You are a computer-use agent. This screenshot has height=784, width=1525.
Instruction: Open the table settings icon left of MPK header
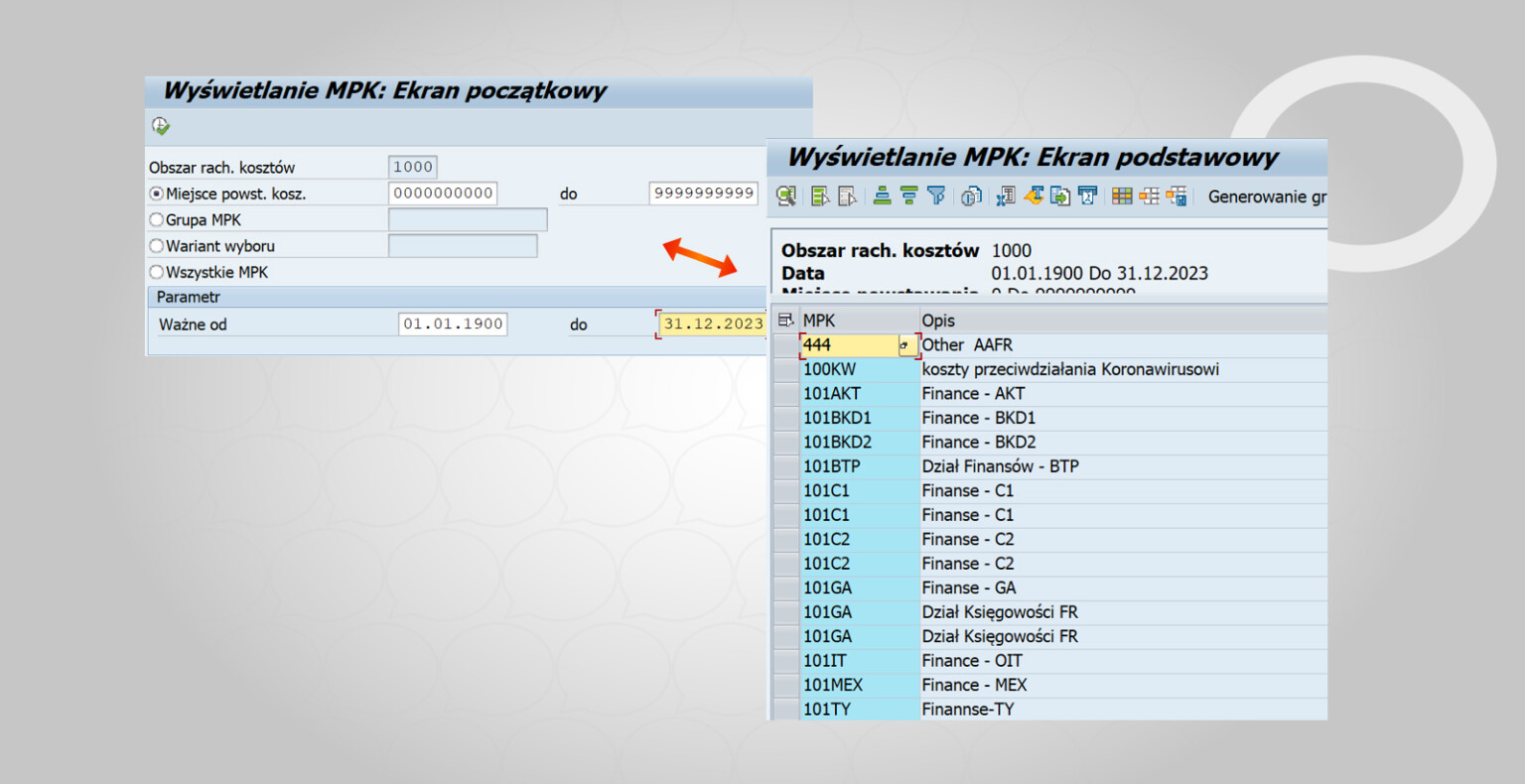tap(784, 319)
